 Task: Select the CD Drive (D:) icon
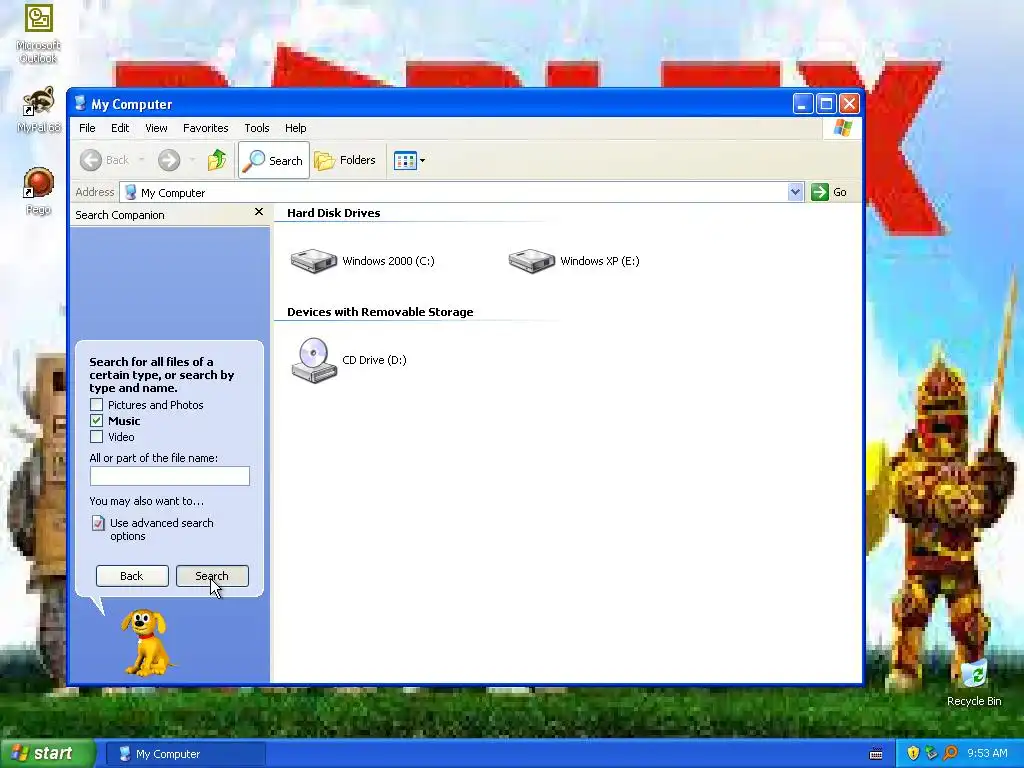pos(314,360)
